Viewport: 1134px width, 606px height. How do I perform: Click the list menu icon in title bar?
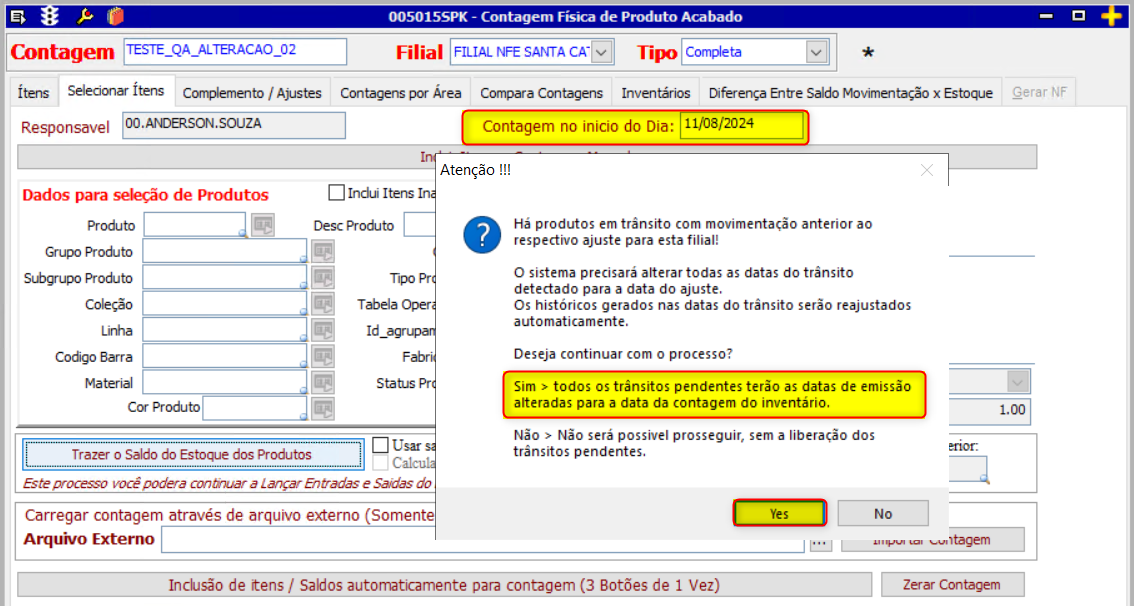(x=19, y=16)
